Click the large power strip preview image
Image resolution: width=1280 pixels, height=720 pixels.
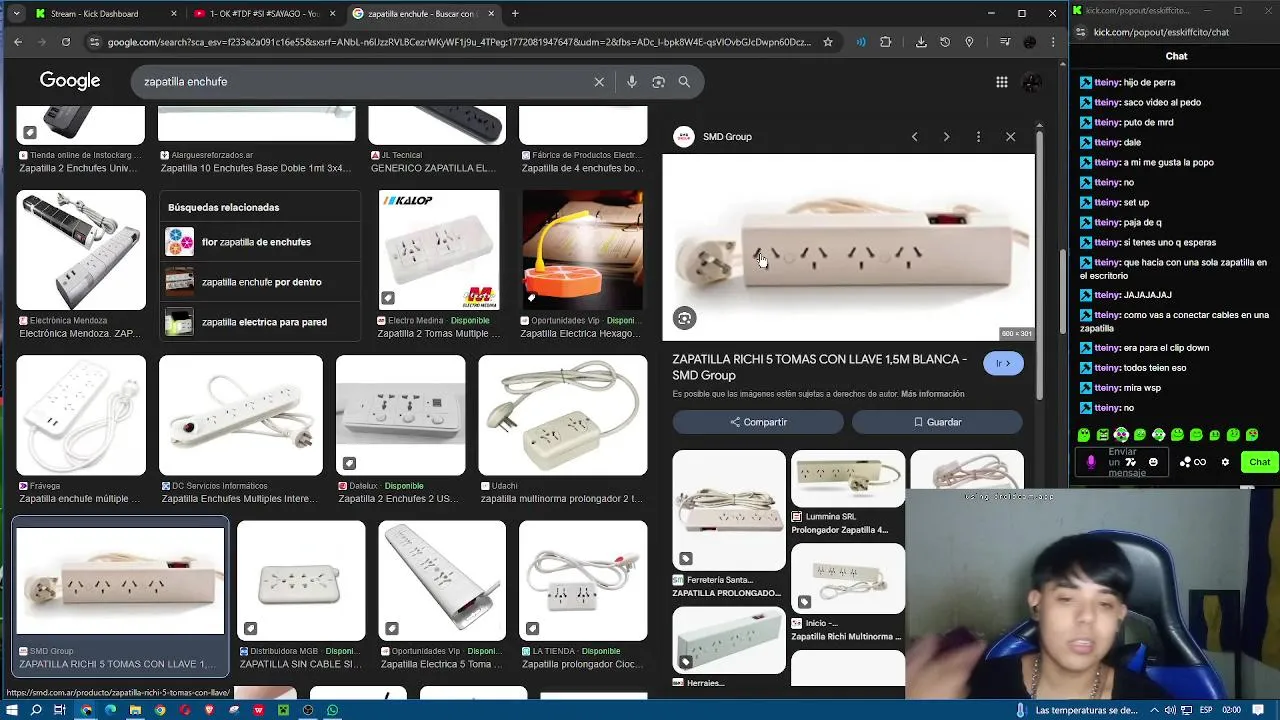(848, 247)
